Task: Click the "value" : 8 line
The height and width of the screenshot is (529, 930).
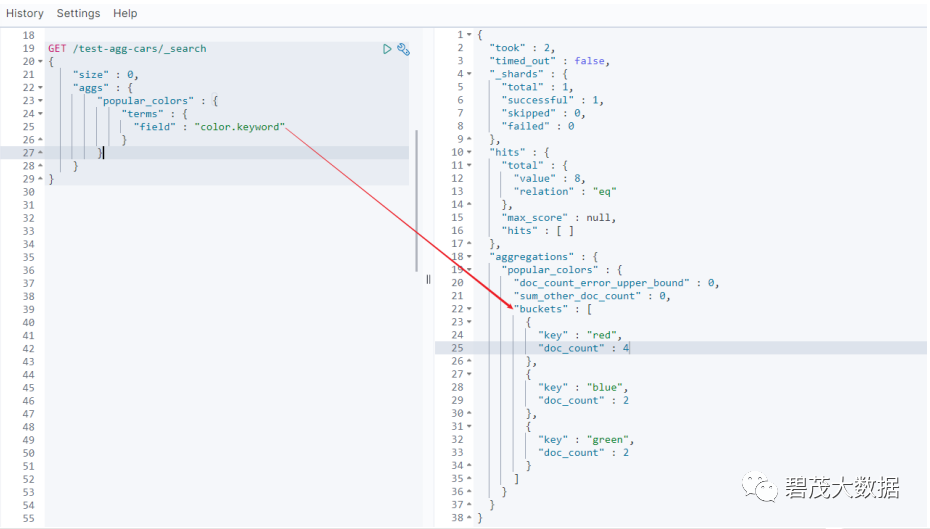Action: [549, 179]
